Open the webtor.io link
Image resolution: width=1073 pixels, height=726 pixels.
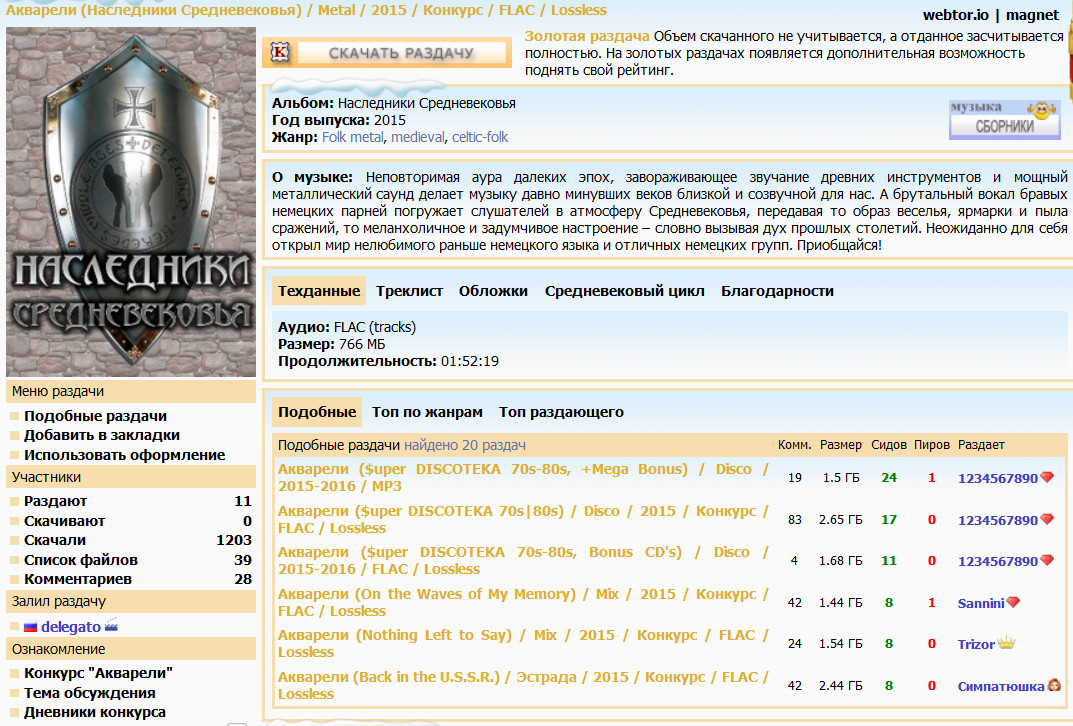click(955, 14)
